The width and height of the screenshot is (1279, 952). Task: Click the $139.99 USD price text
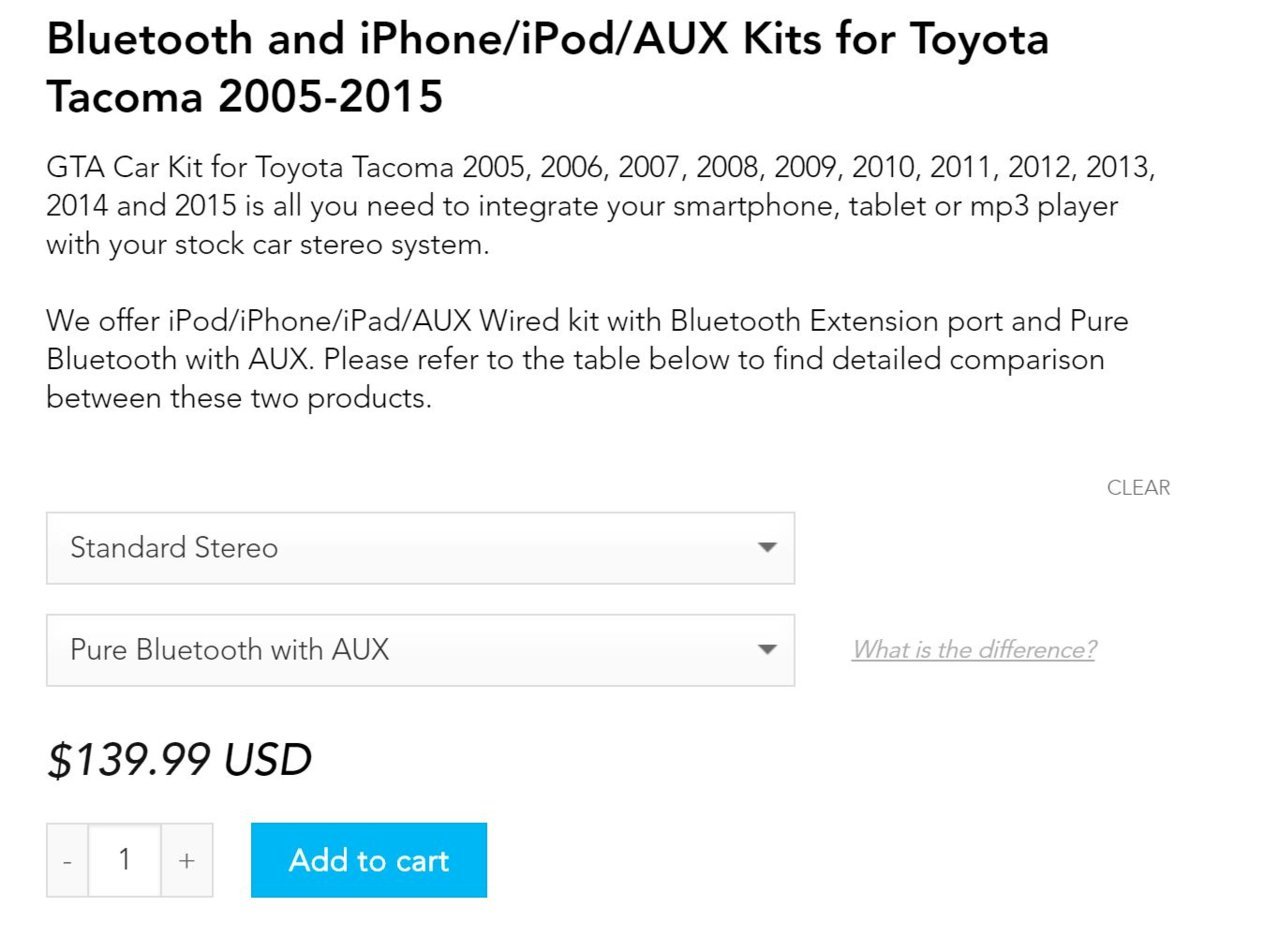(178, 759)
